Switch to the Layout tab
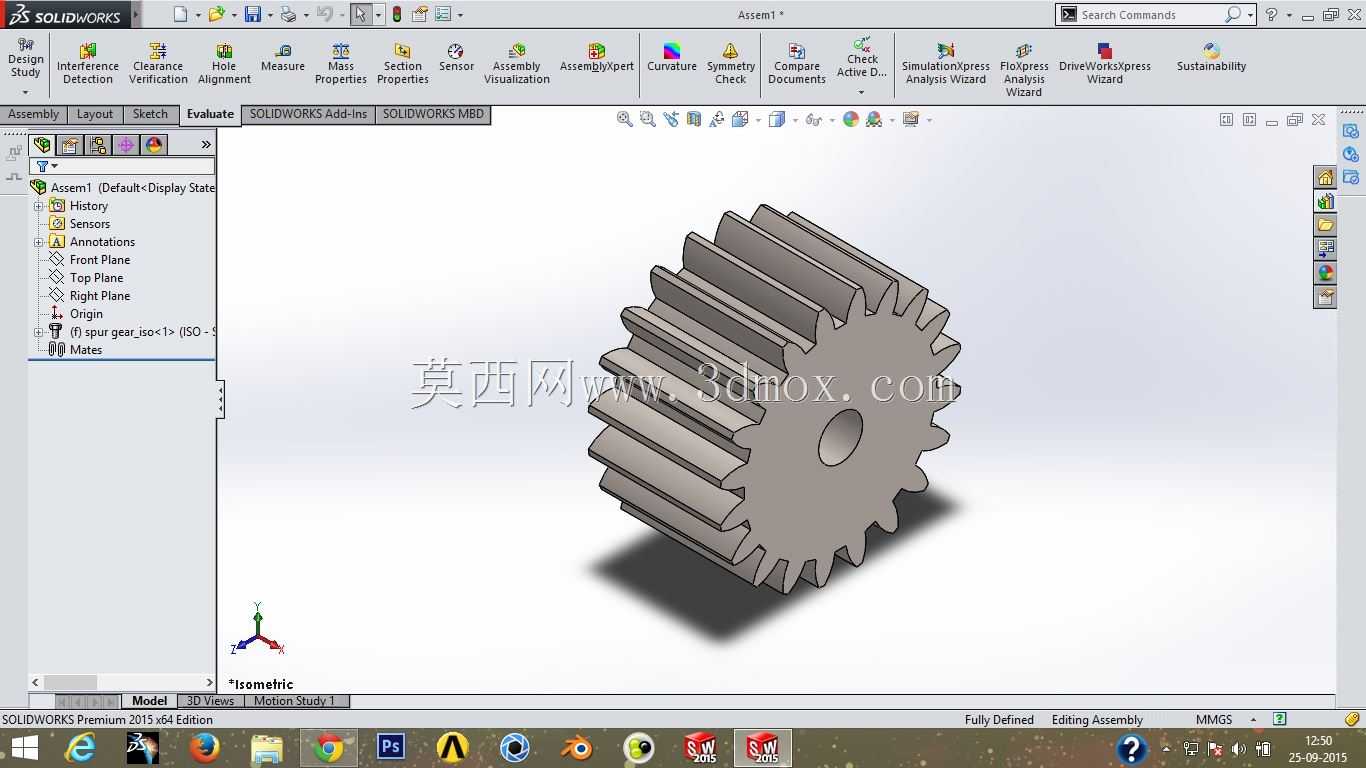 95,114
